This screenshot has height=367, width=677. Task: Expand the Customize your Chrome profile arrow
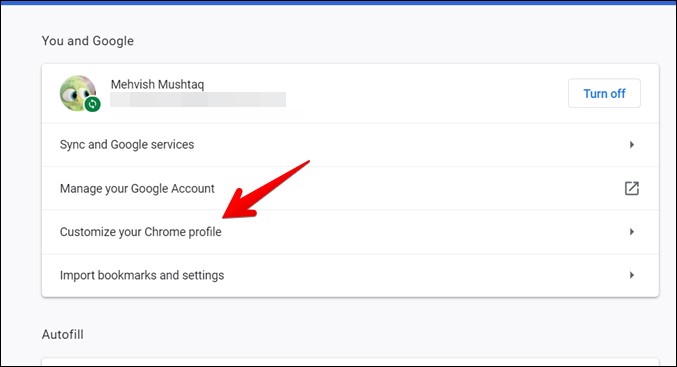click(x=632, y=232)
